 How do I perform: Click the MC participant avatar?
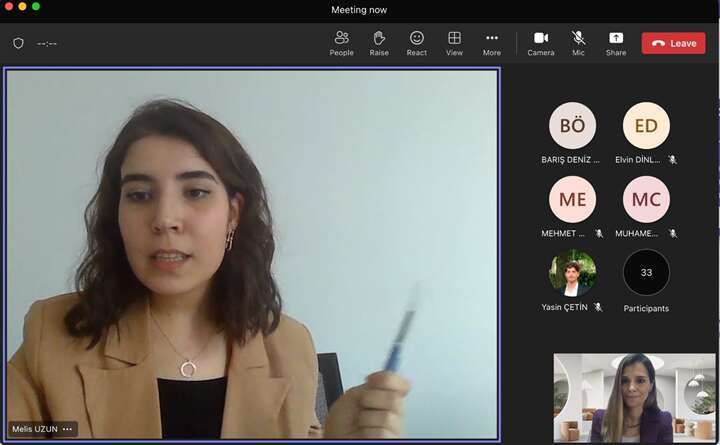coord(646,199)
